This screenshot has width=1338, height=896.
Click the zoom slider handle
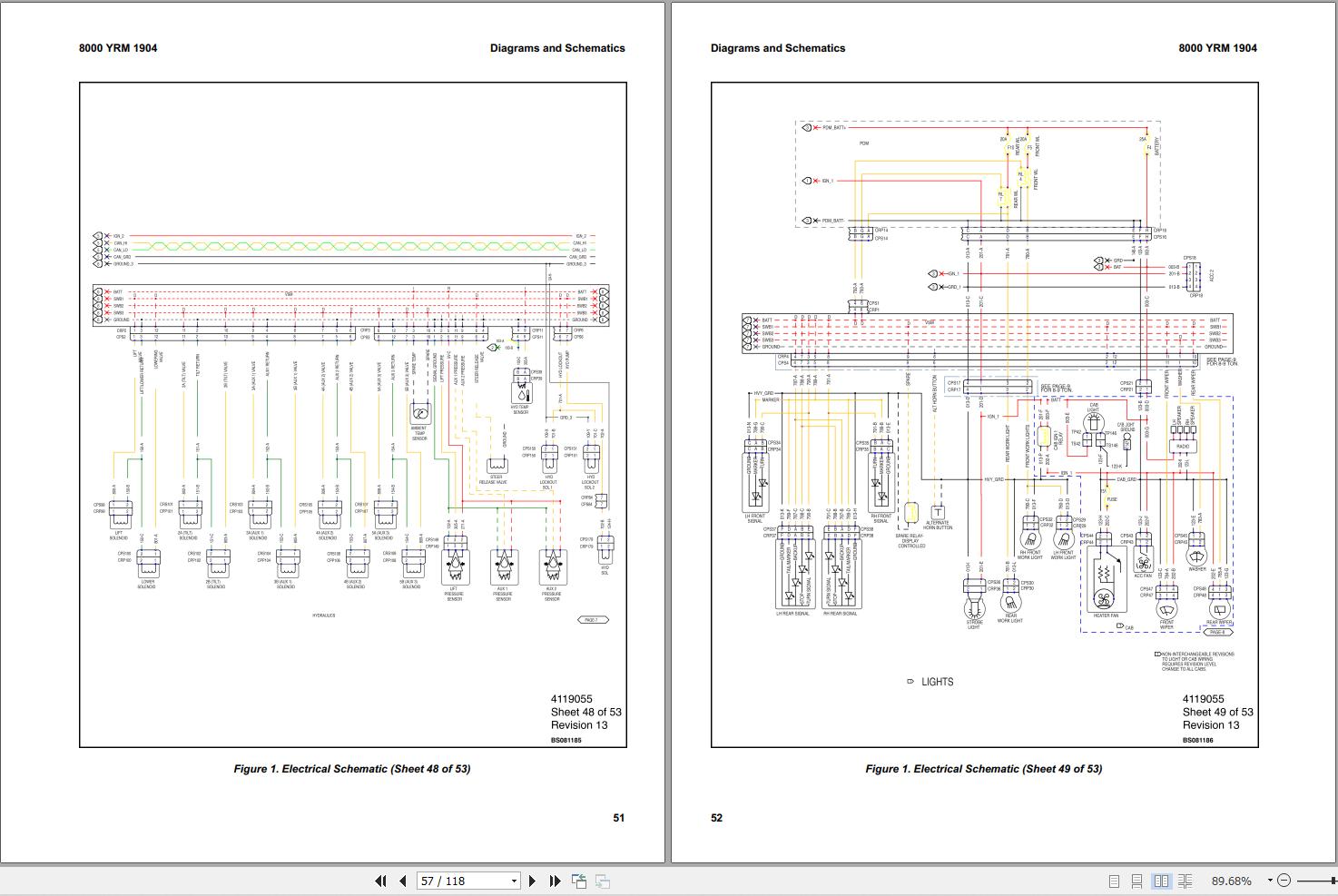tap(1334, 881)
